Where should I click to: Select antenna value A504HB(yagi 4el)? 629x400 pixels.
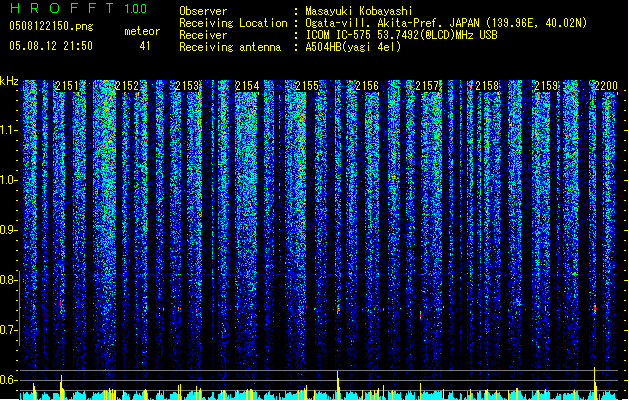click(x=353, y=47)
